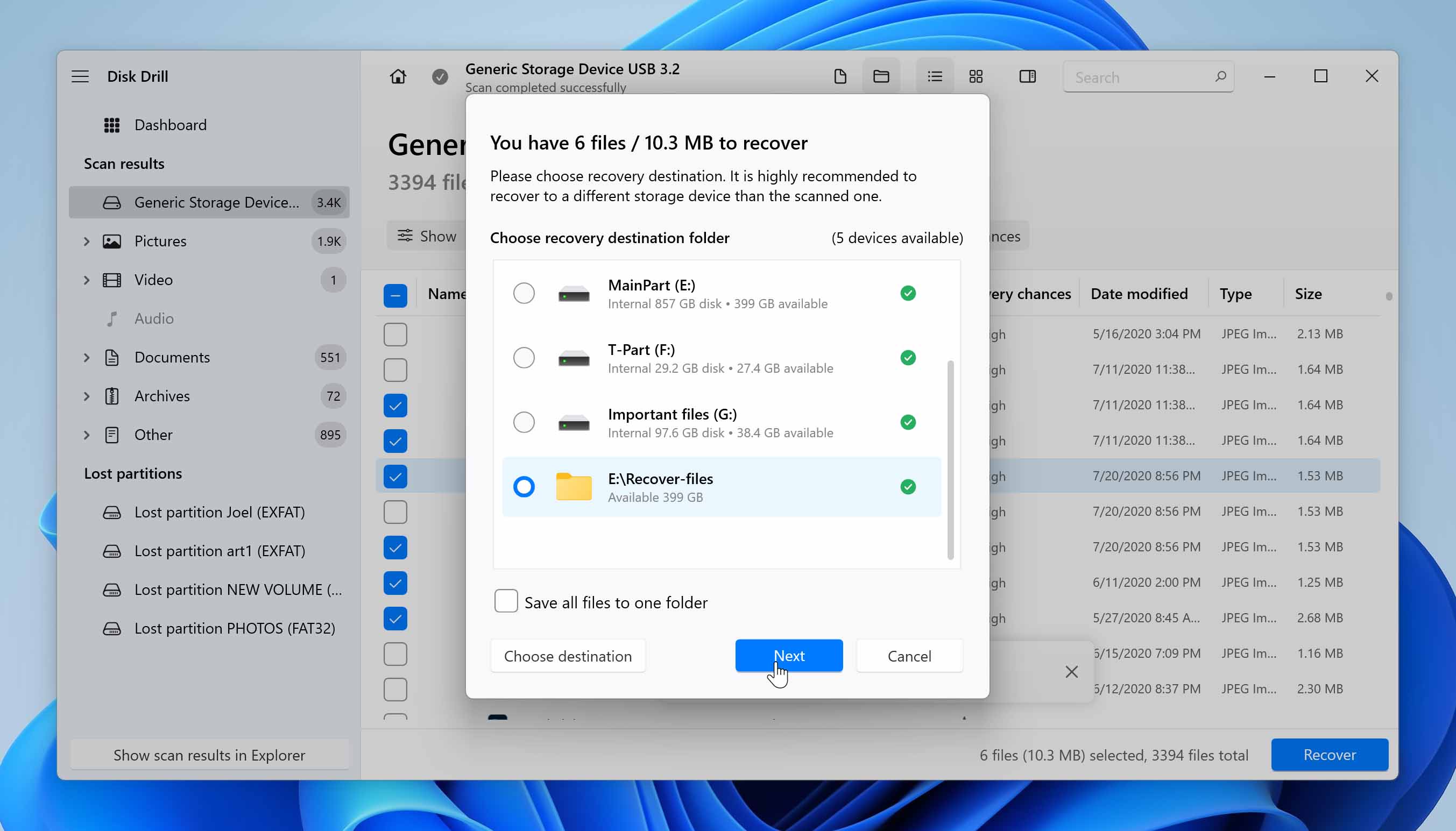Click green check next to Important files (G:)
Image resolution: width=1456 pixels, height=831 pixels.
coord(908,422)
